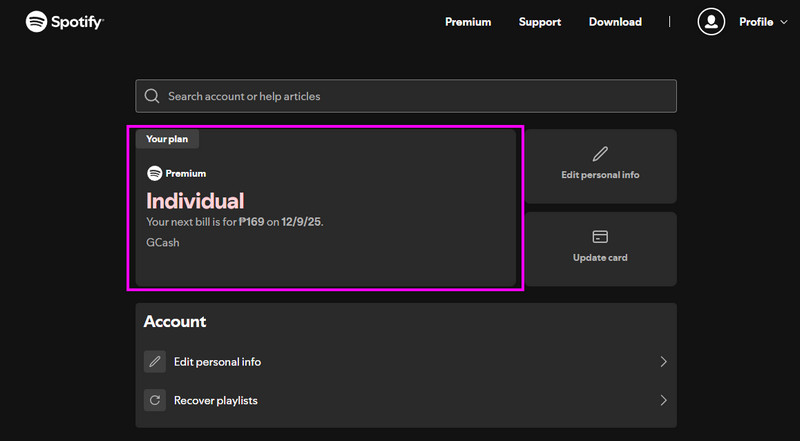Open the Support menu item in header

tap(540, 22)
